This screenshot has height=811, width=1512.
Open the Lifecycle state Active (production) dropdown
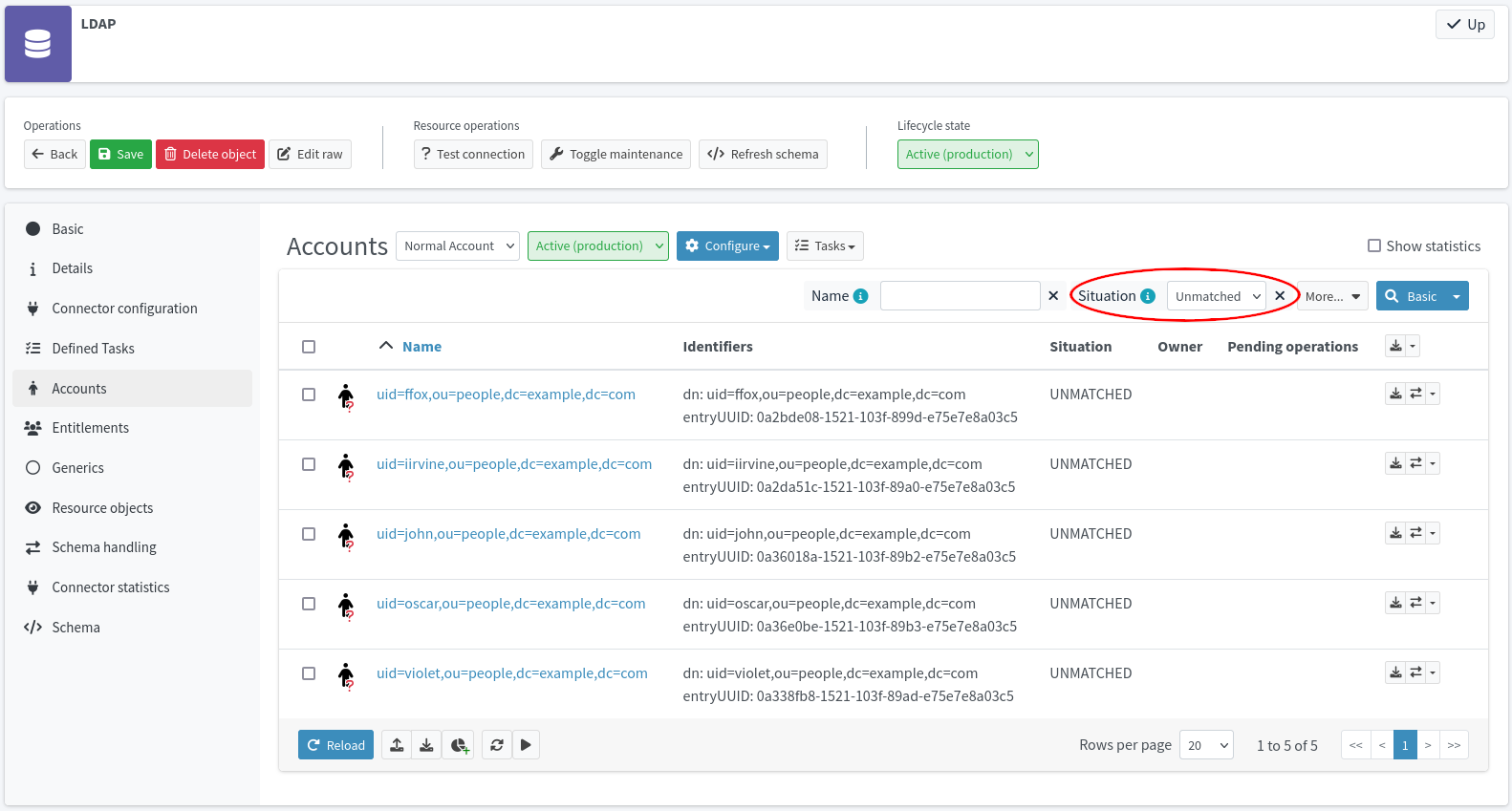click(967, 154)
